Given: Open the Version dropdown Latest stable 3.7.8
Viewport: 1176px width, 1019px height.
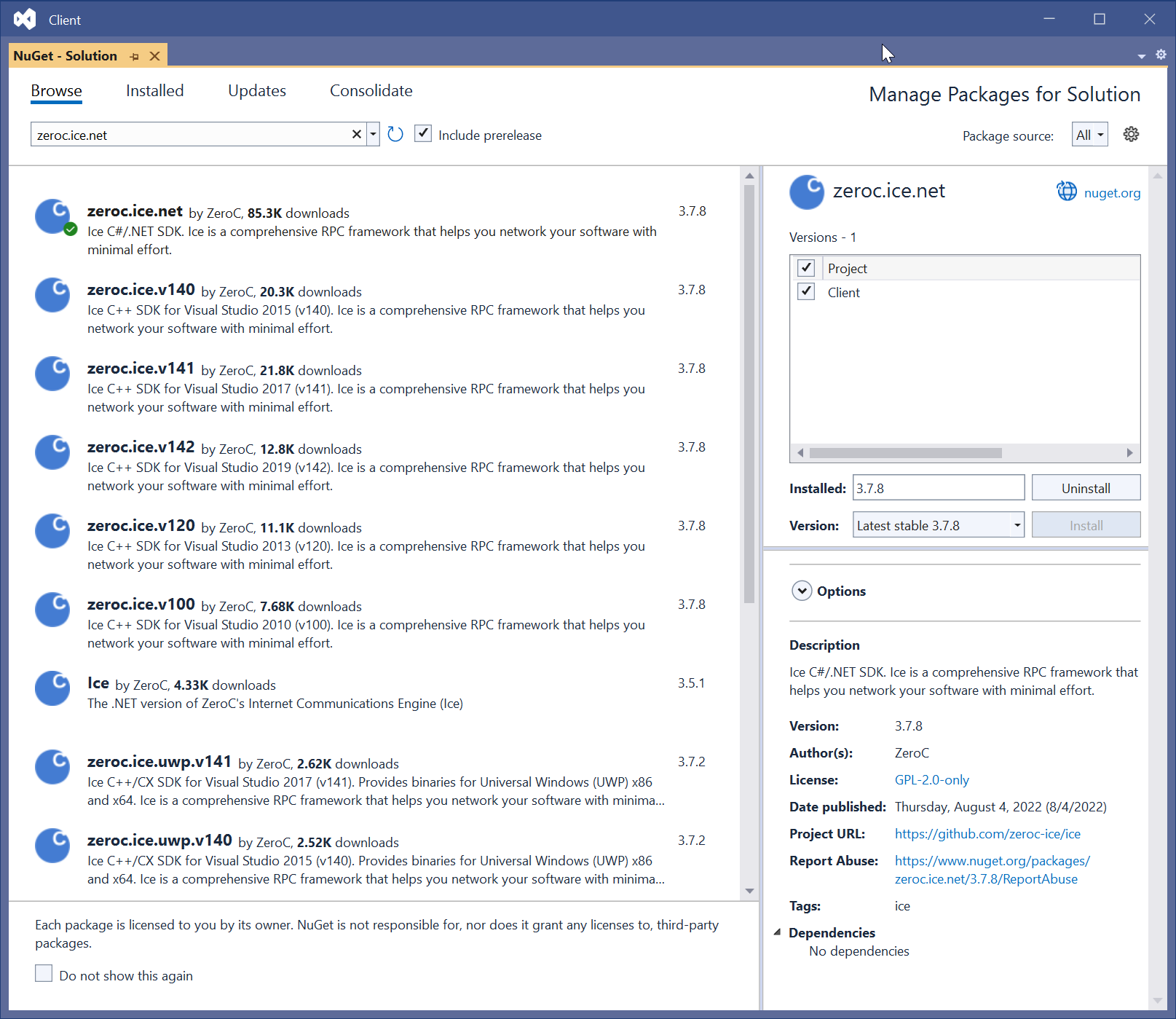Looking at the screenshot, I should [x=938, y=525].
